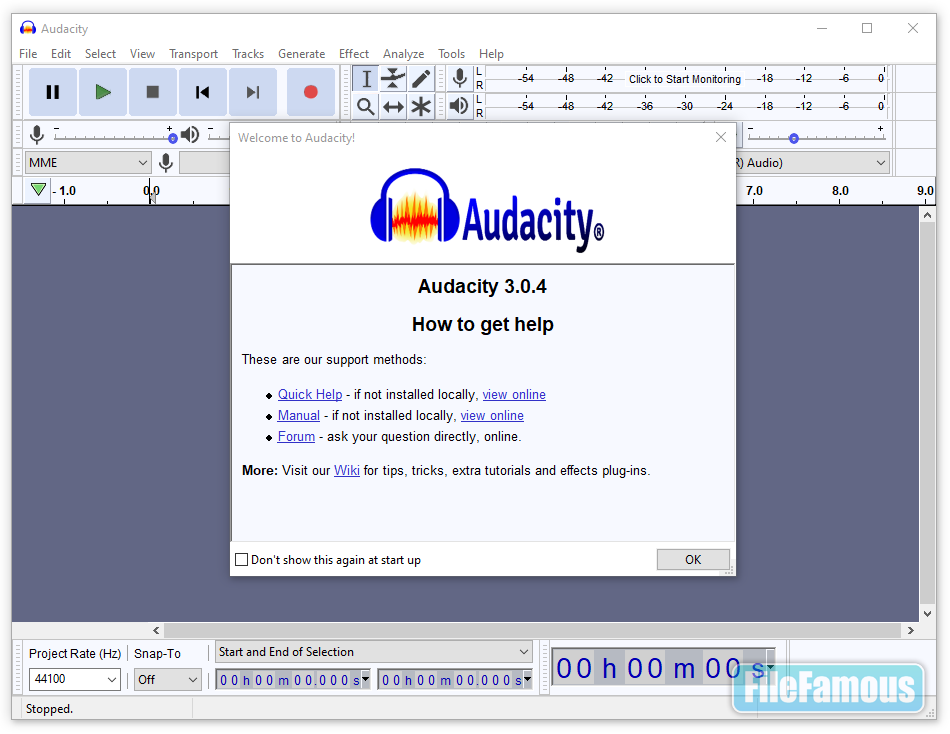Open the Wiki link
The image size is (950, 734).
click(x=347, y=470)
